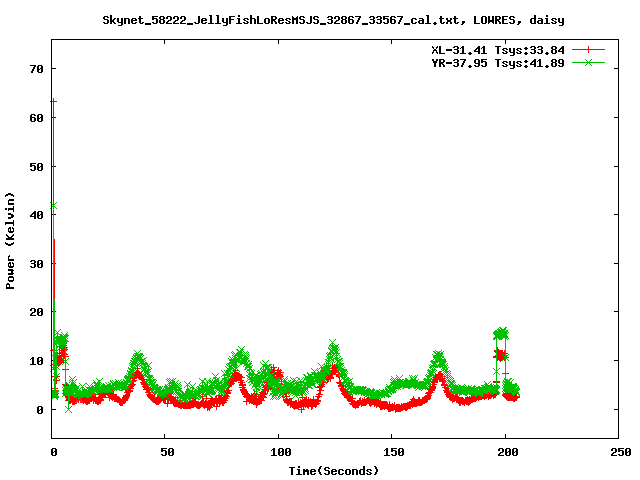Click the red line sample in legend
The height and width of the screenshot is (480, 640).
tap(588, 50)
